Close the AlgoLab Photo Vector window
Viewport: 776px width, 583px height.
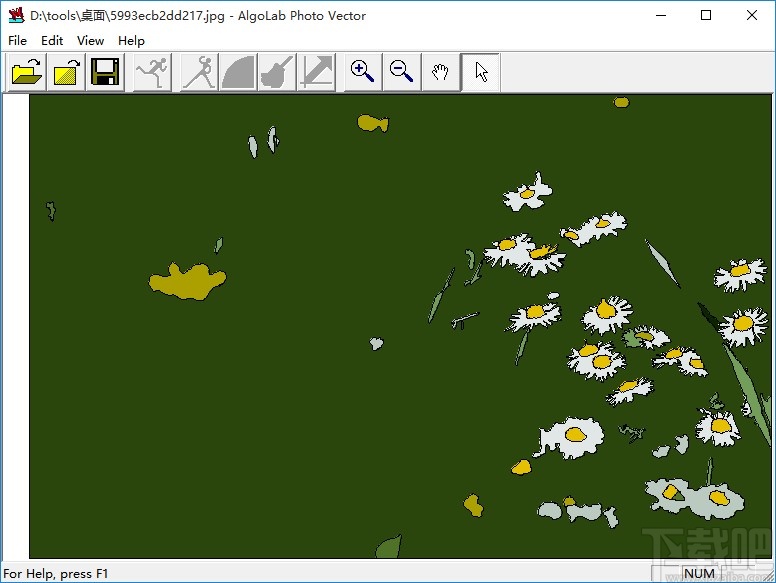752,15
